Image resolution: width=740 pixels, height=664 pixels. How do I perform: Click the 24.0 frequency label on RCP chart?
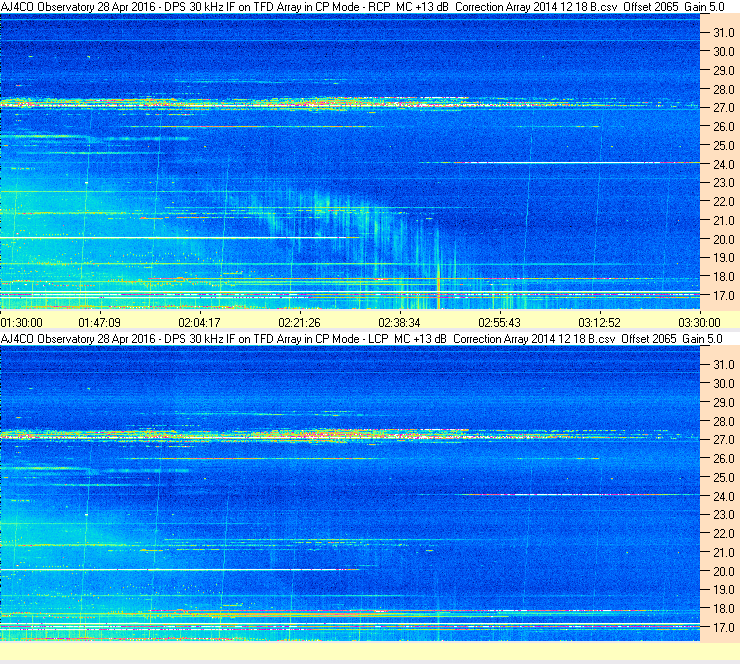723,164
